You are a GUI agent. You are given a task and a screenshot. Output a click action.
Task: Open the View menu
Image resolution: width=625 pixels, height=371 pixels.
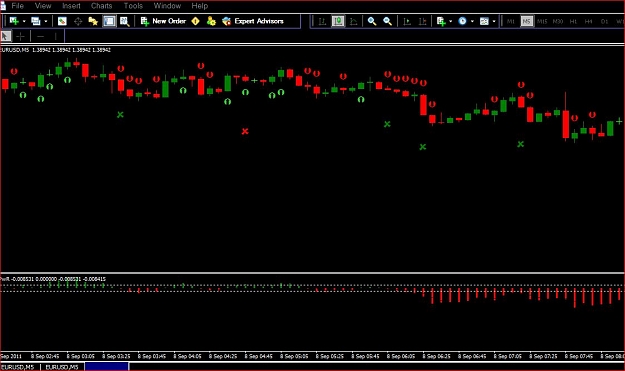43,6
